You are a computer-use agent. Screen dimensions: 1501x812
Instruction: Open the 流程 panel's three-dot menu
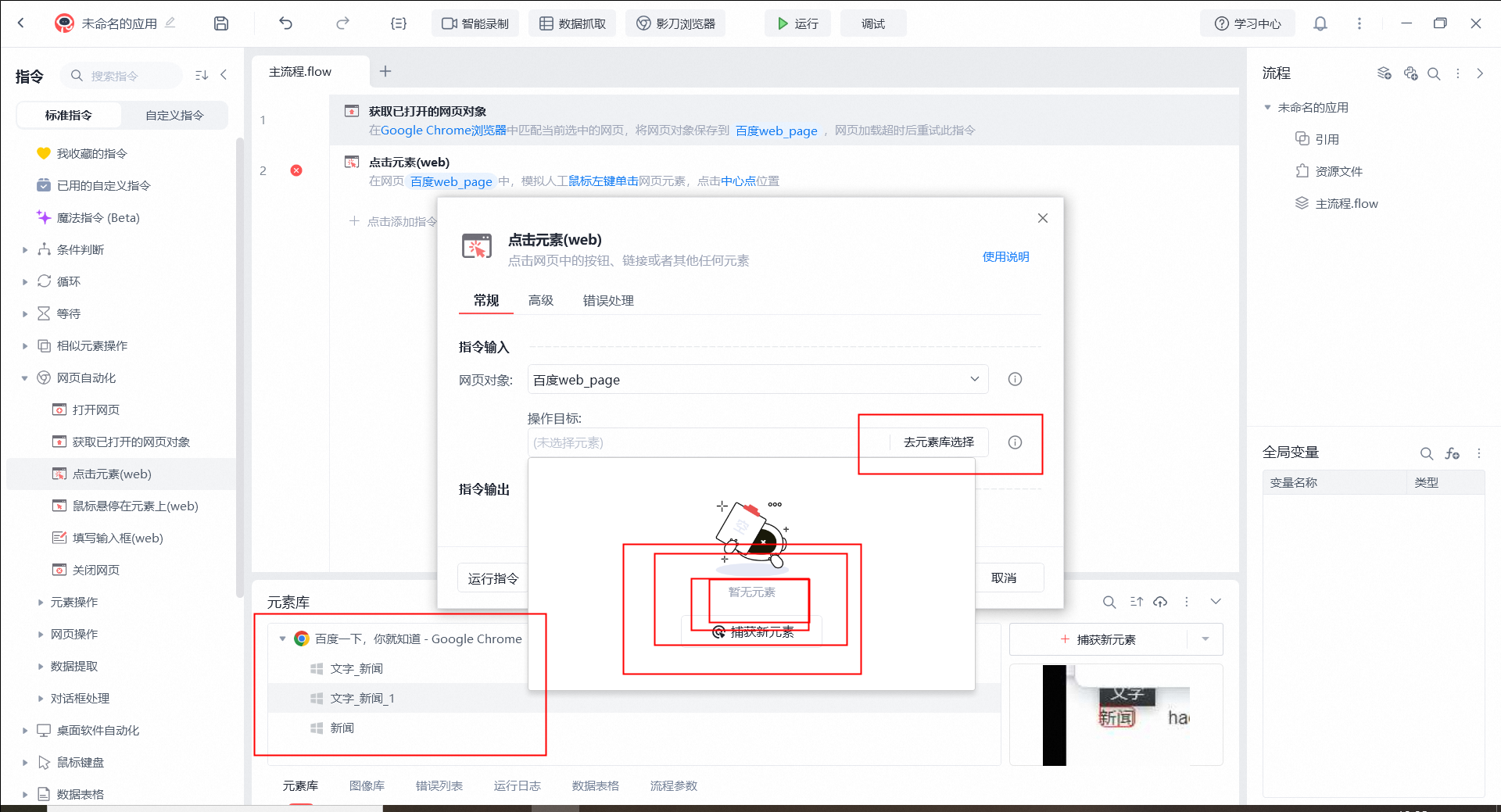[1458, 73]
